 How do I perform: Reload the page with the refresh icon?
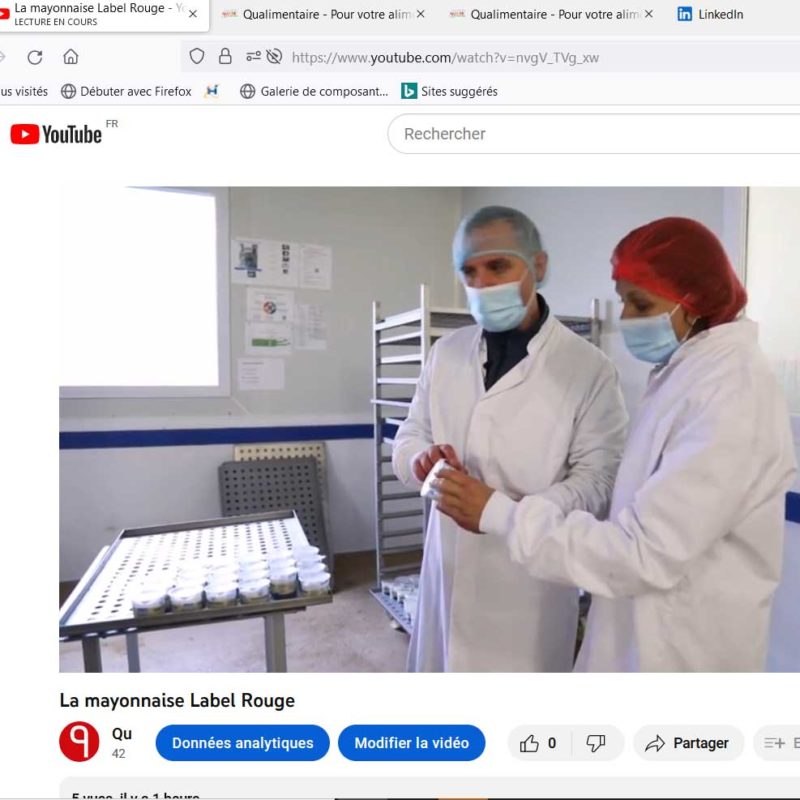[35, 57]
